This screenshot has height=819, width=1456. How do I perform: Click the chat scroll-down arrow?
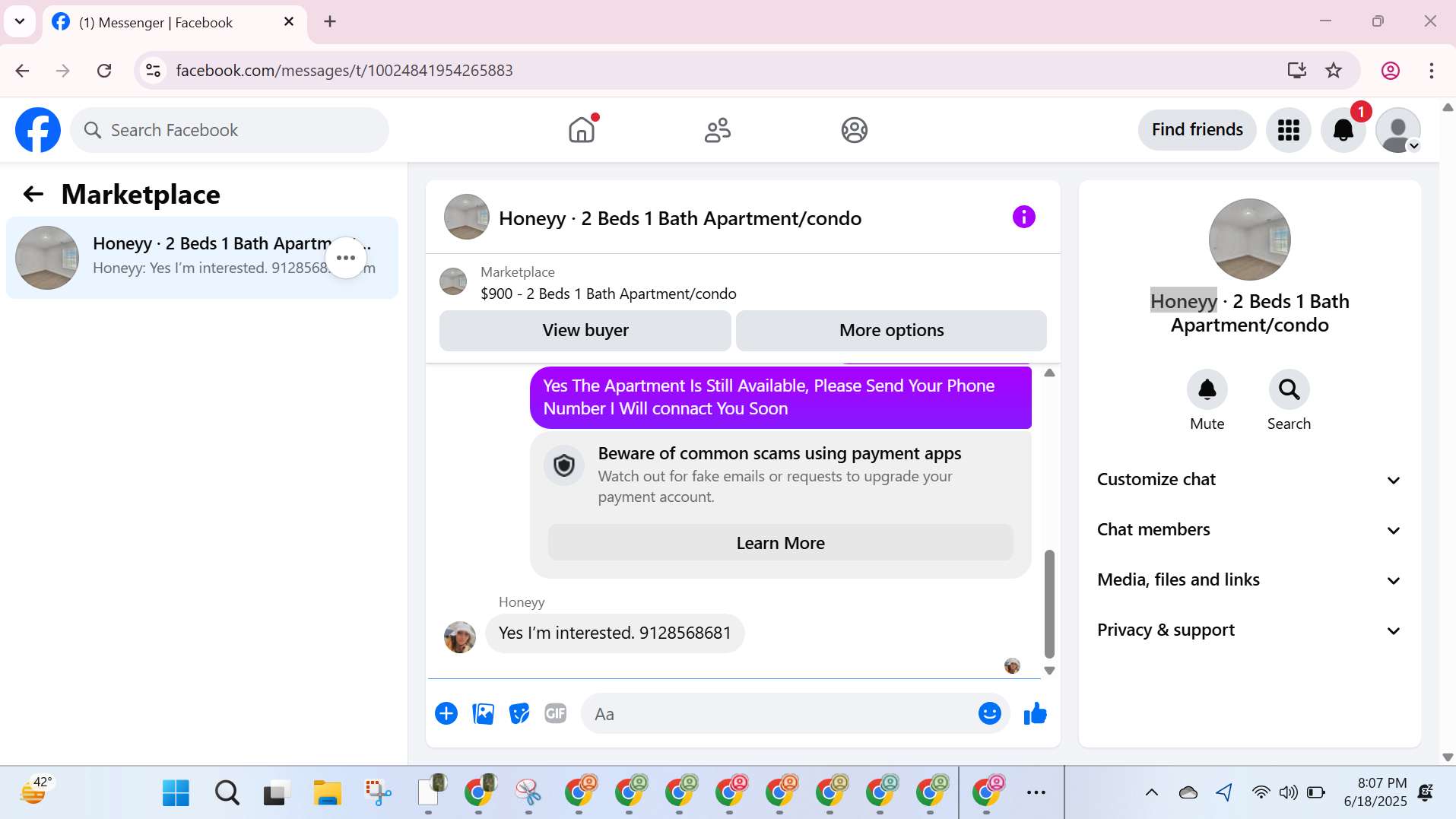1050,671
